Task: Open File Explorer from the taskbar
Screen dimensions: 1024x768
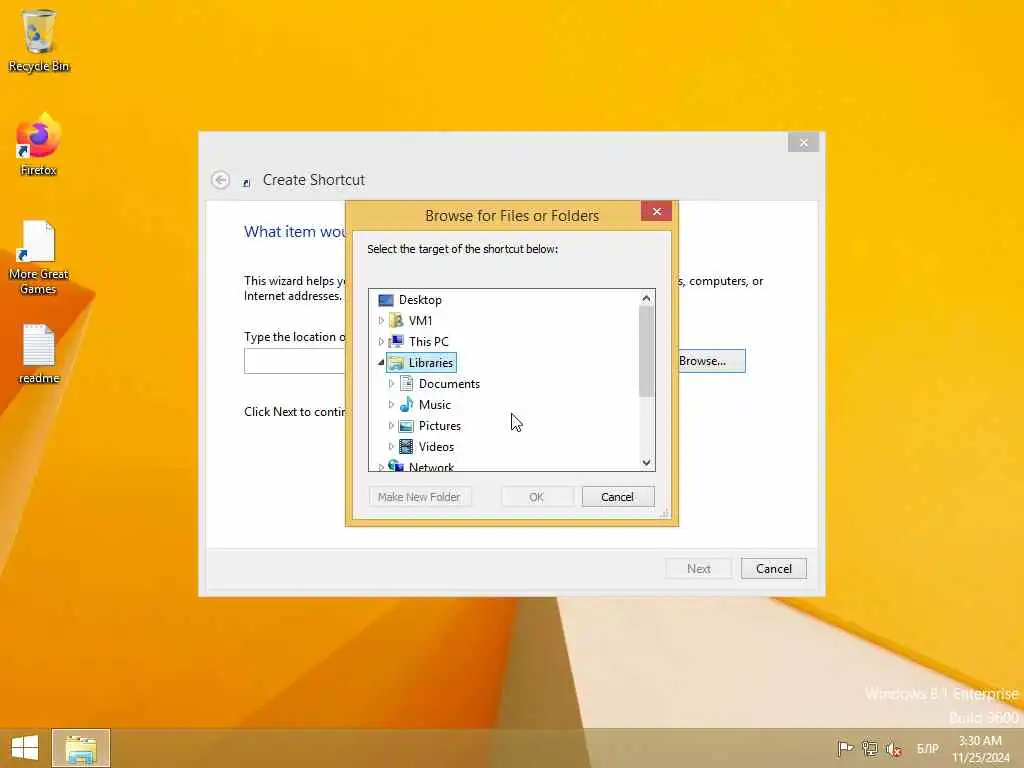Action: [x=81, y=748]
